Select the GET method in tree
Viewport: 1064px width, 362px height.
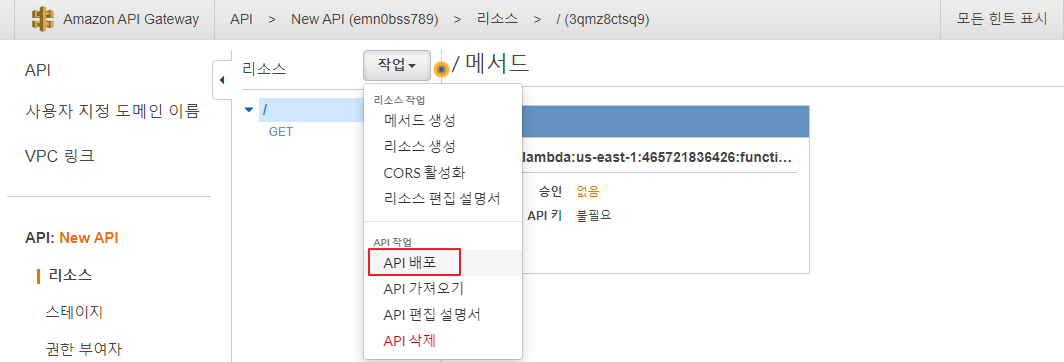point(281,132)
